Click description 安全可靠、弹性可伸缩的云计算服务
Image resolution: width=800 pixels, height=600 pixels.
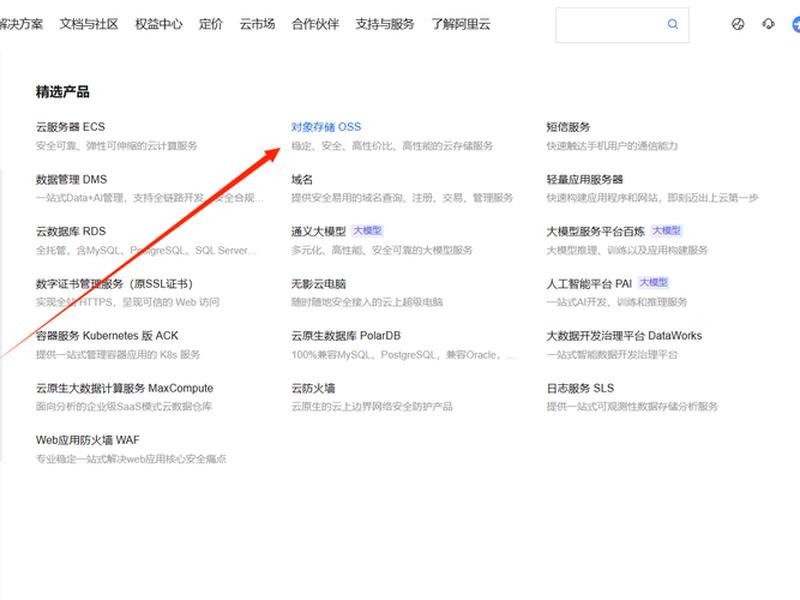(116, 146)
